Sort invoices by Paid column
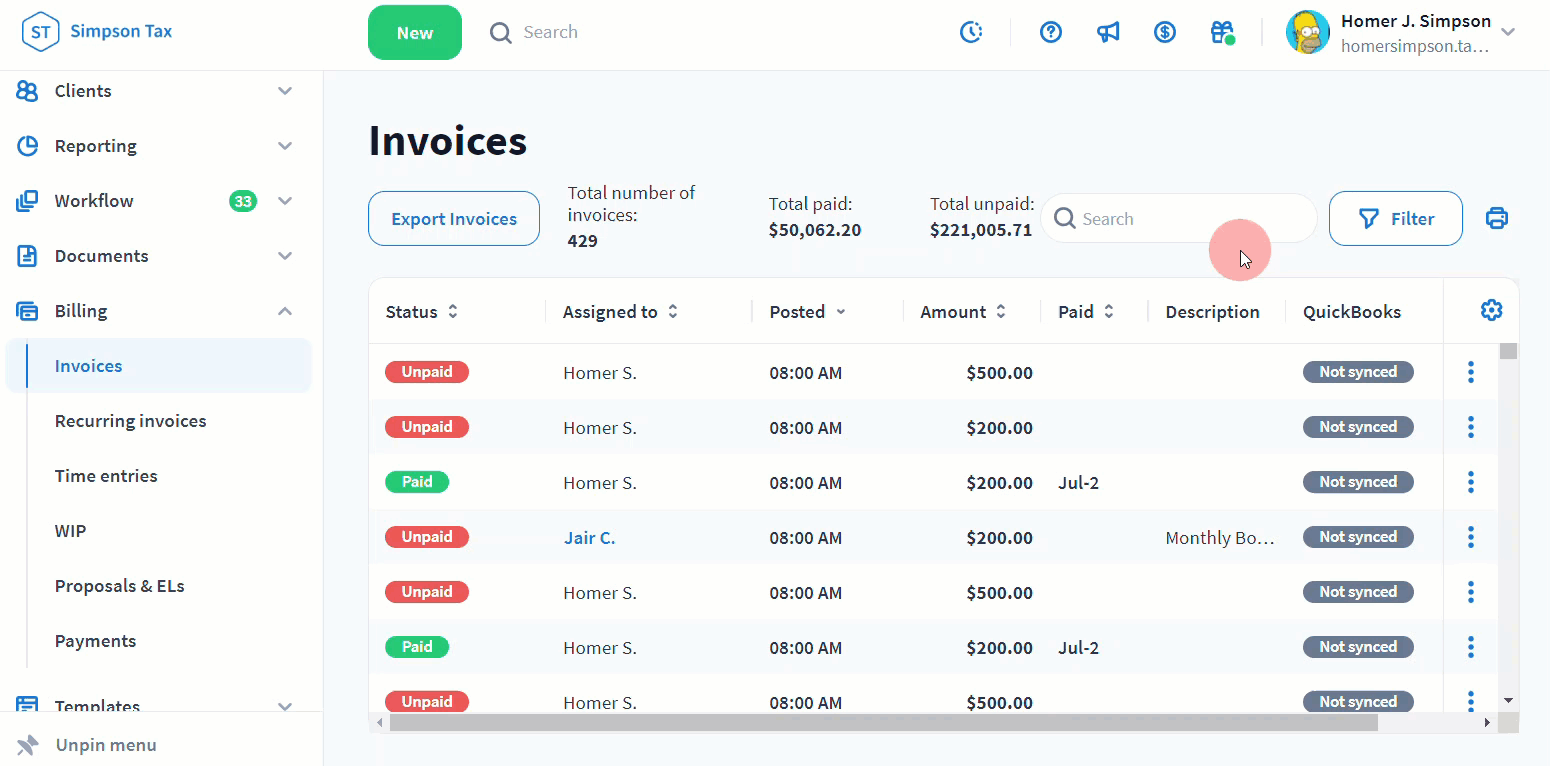This screenshot has height=766, width=1550. coord(1085,312)
